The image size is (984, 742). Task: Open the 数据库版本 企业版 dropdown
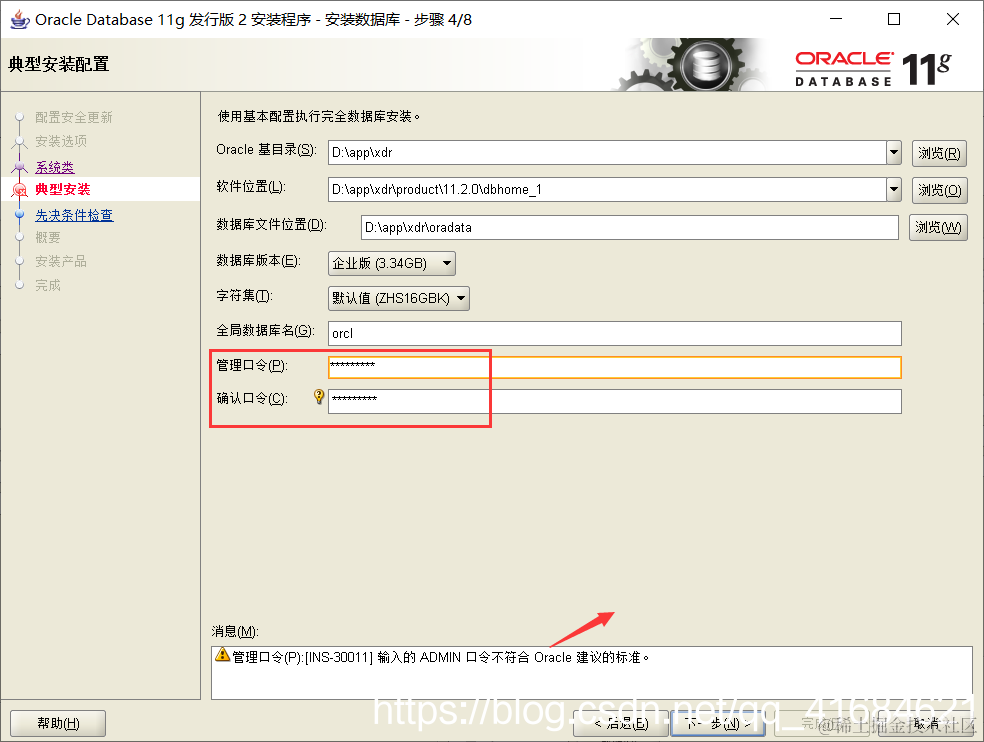[x=392, y=264]
